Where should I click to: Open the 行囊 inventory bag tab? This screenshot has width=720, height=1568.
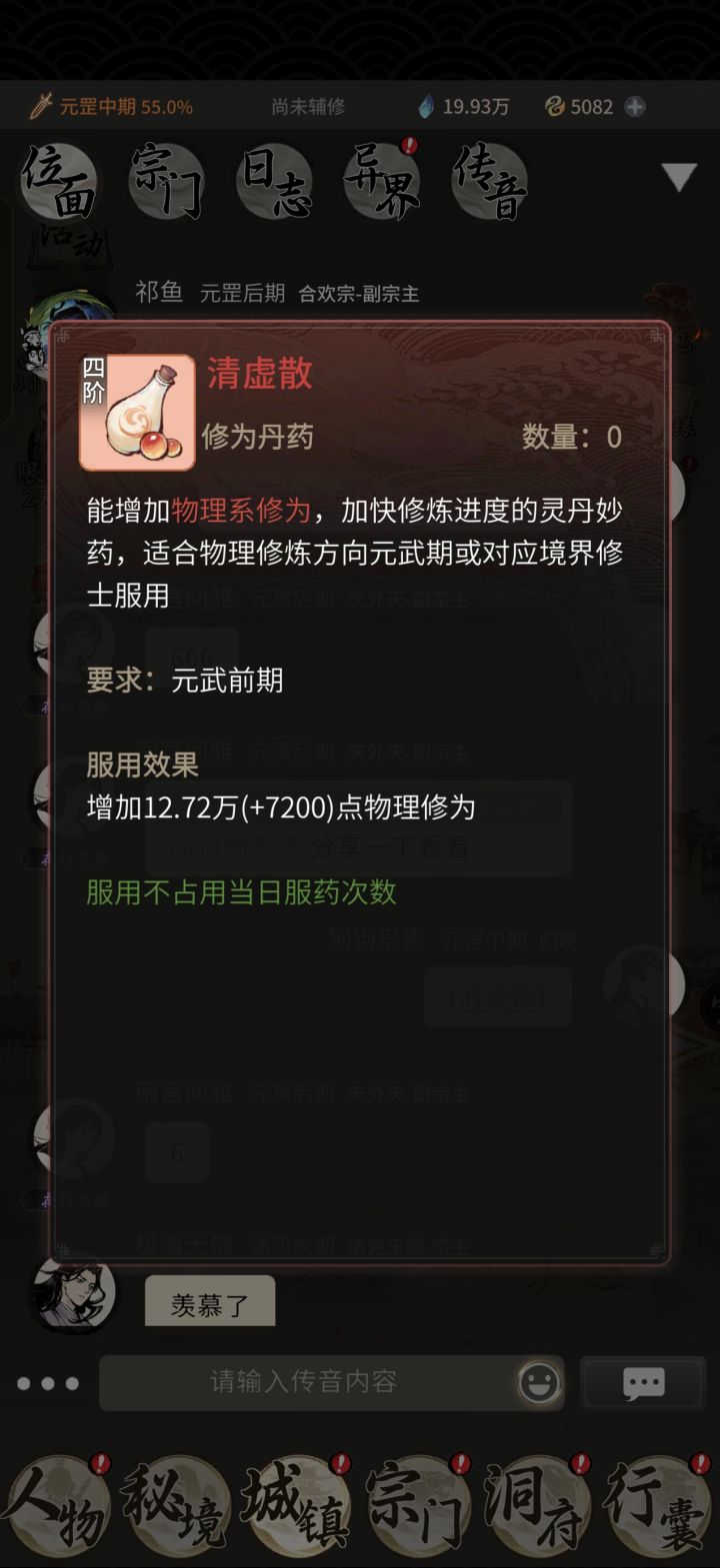[658, 1509]
